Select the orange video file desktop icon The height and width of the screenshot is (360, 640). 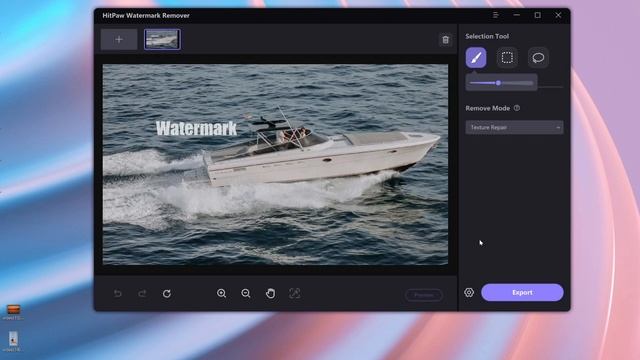click(x=13, y=312)
